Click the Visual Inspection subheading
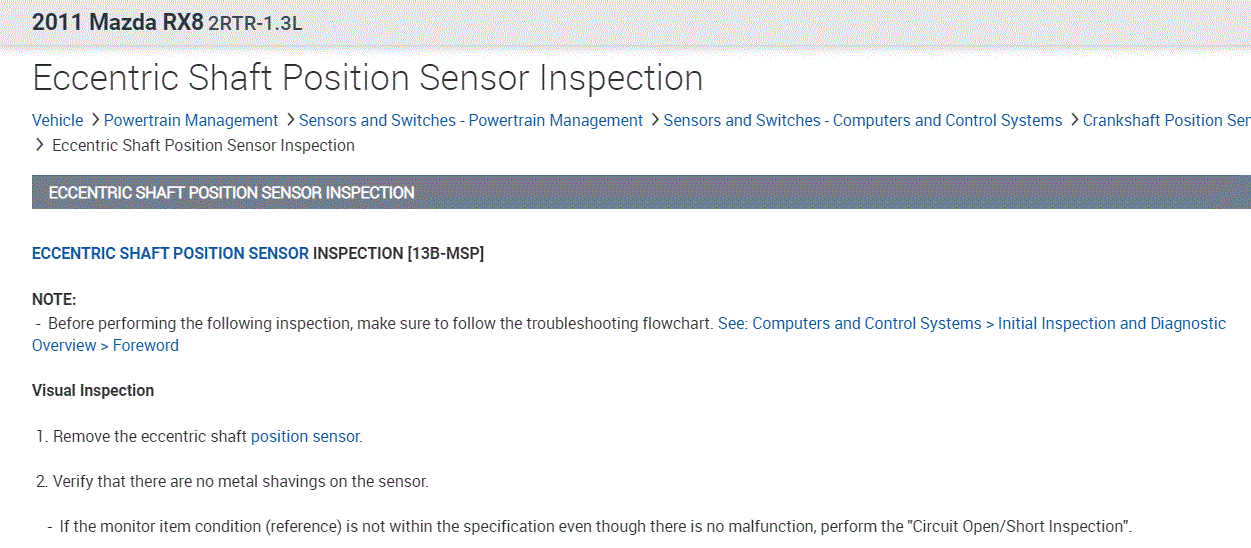1251x548 pixels. tap(93, 390)
